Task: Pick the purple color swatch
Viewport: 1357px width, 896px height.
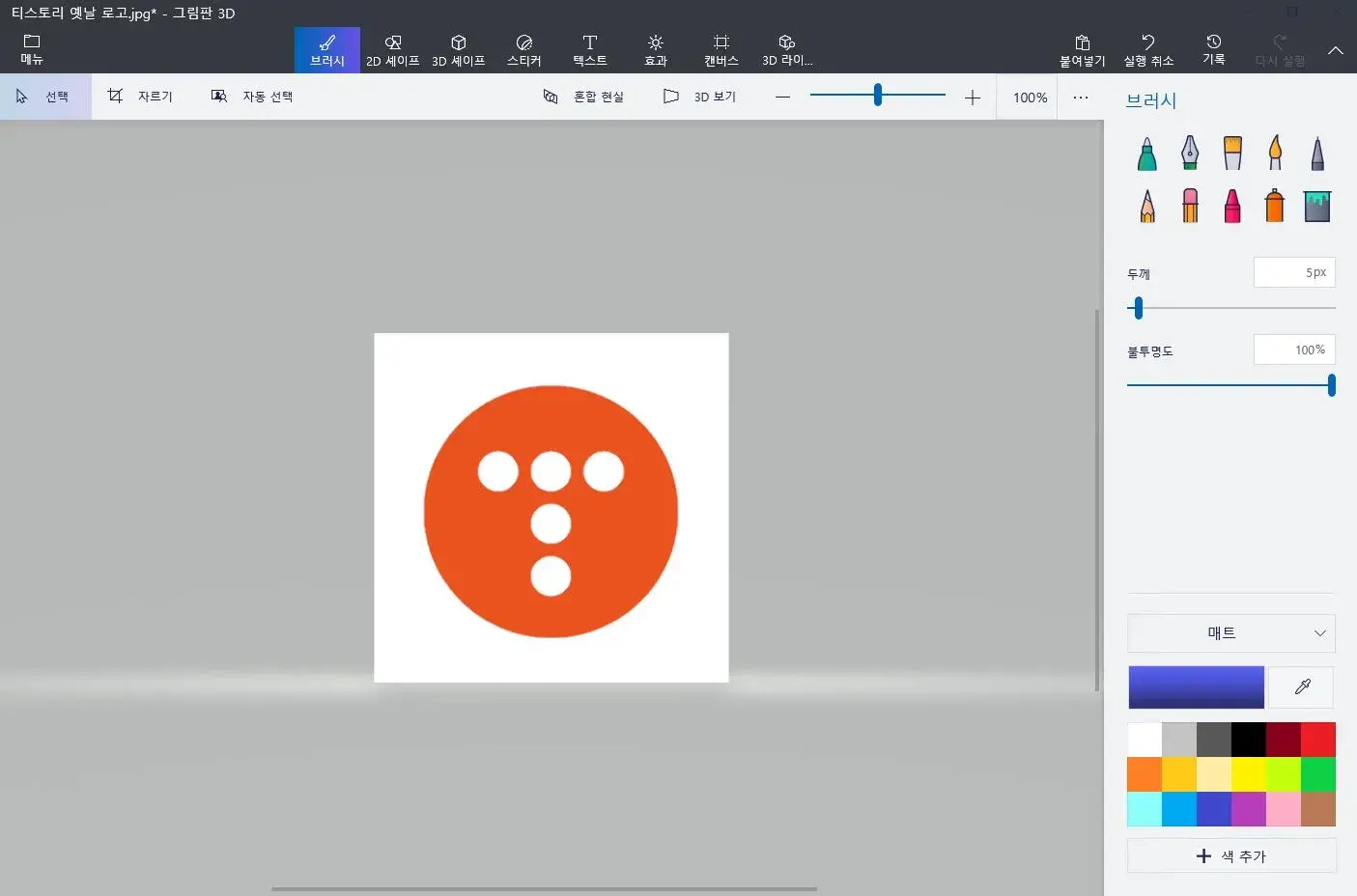Action: pos(1249,809)
